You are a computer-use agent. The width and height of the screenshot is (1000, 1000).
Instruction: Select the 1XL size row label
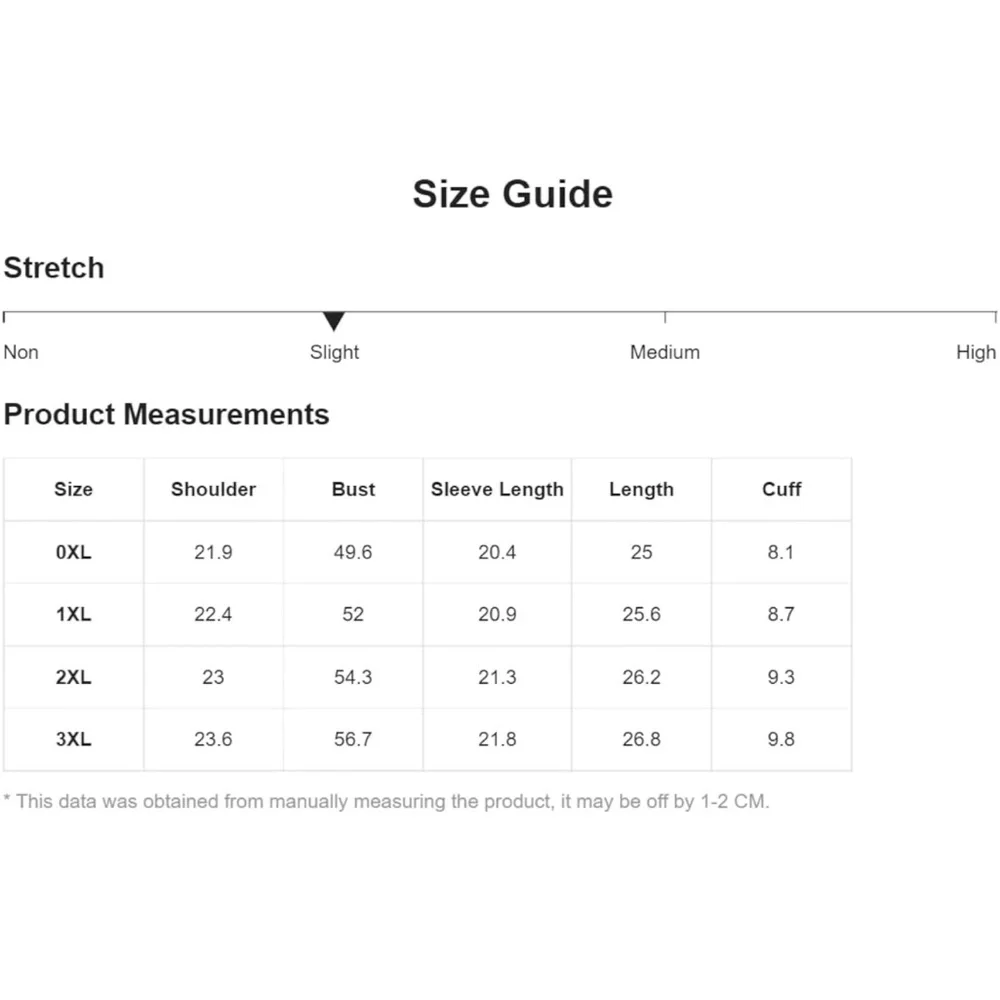(73, 614)
